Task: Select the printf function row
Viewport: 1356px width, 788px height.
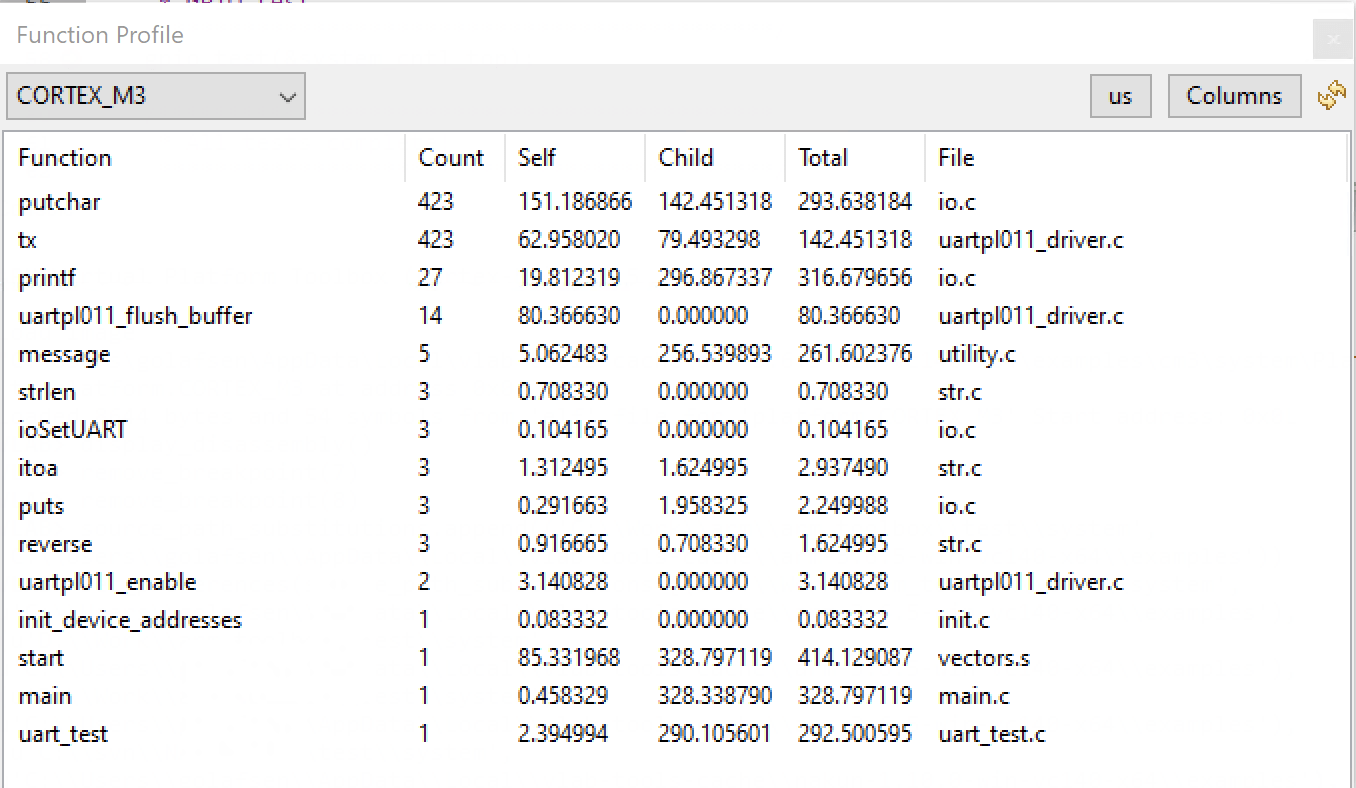Action: 676,278
